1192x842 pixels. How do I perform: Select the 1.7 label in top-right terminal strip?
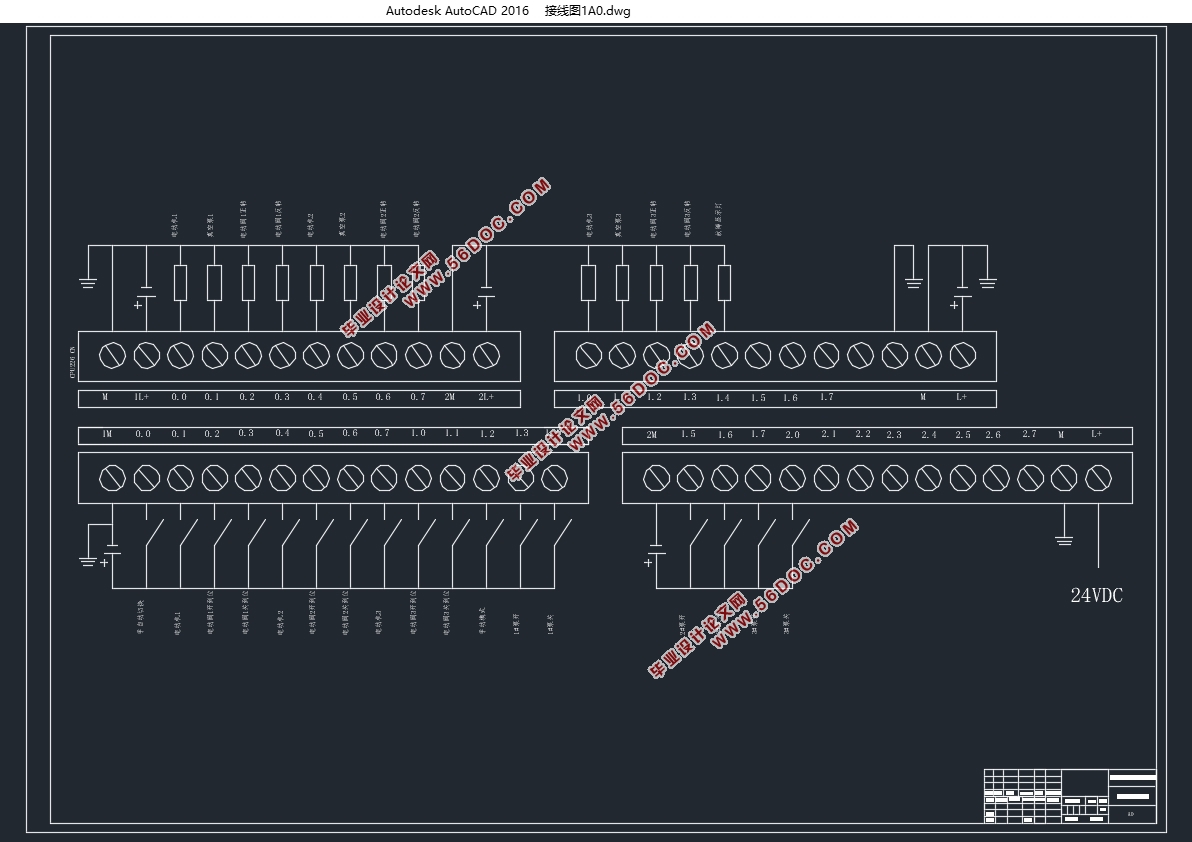pyautogui.click(x=826, y=398)
